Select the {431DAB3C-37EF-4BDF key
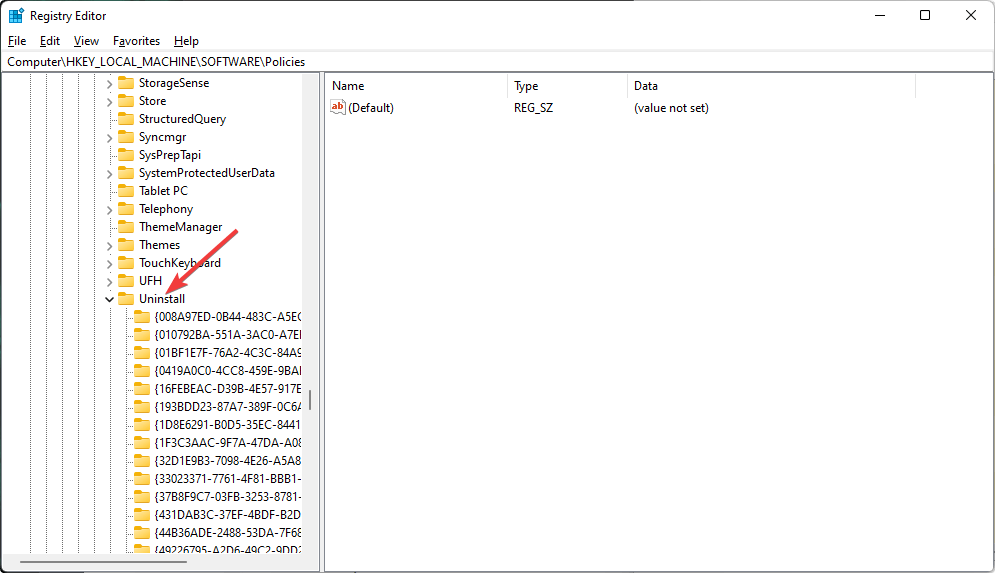The height and width of the screenshot is (573, 995). coord(228,515)
